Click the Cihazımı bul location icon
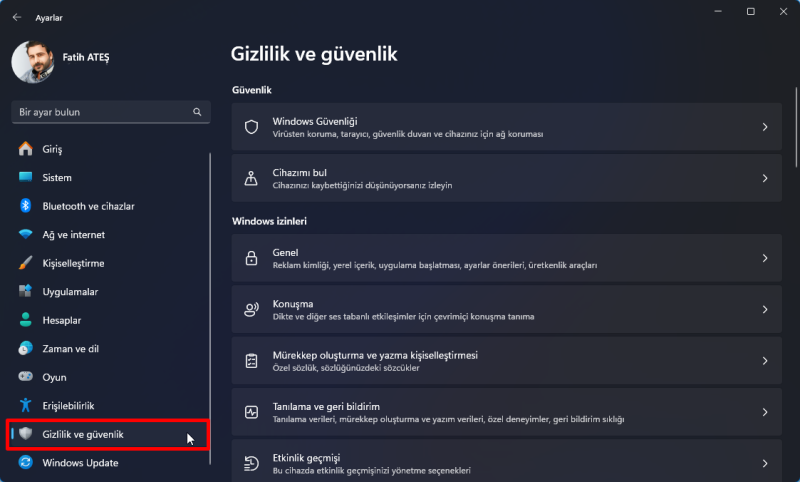 tap(252, 178)
